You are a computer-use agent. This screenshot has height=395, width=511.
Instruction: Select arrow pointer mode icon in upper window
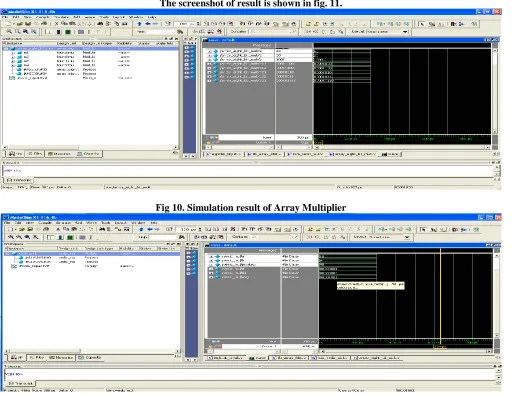coord(422,24)
